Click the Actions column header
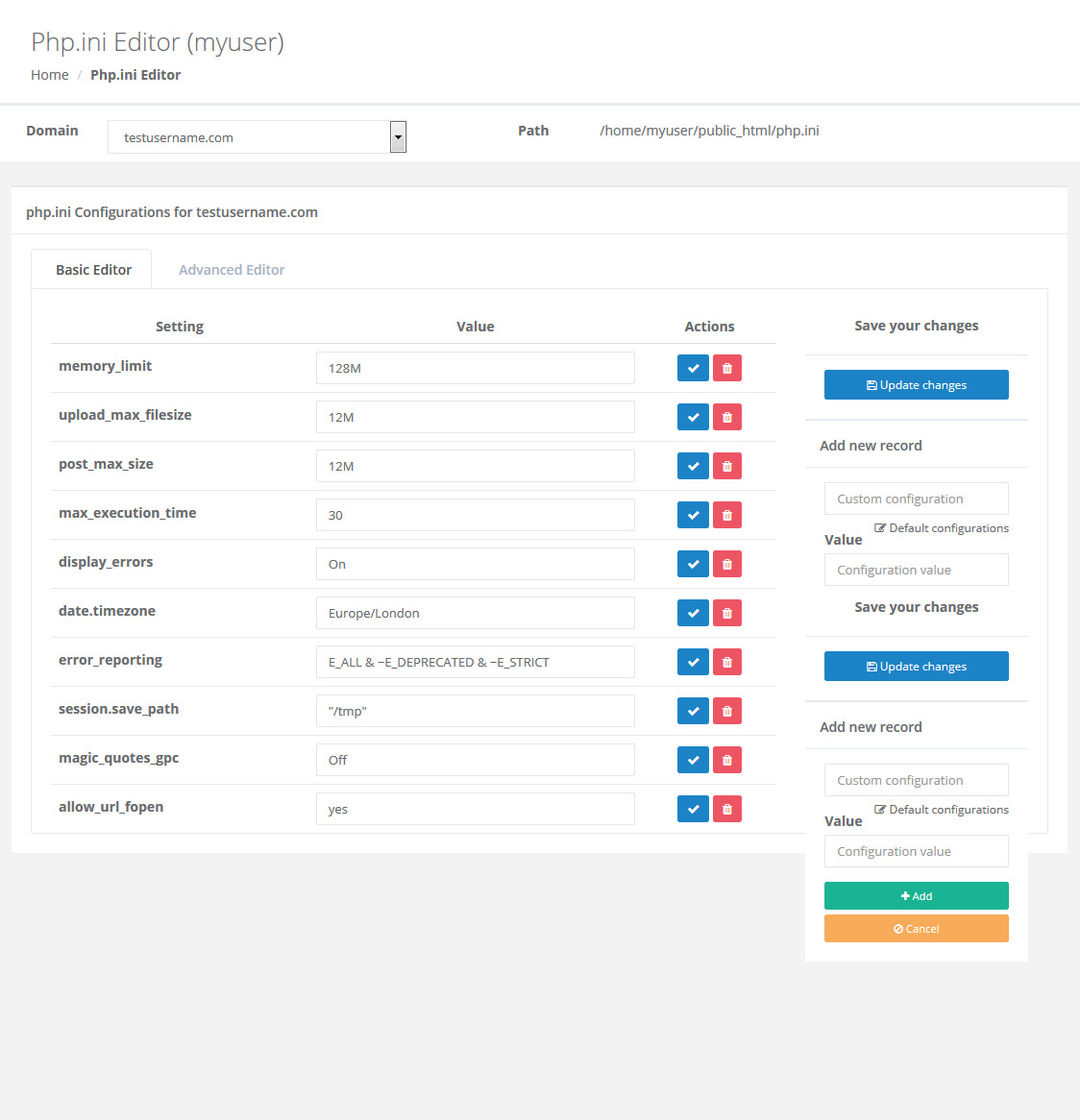Image resolution: width=1080 pixels, height=1120 pixels. coord(709,327)
